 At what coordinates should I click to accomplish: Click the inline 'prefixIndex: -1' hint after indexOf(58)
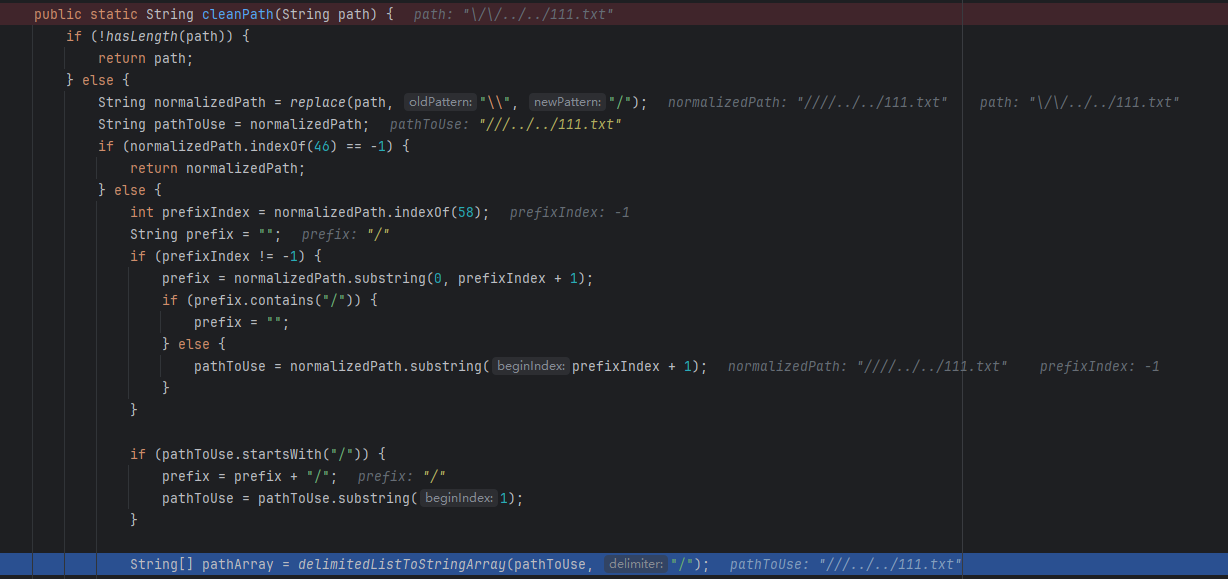pyautogui.click(x=569, y=212)
